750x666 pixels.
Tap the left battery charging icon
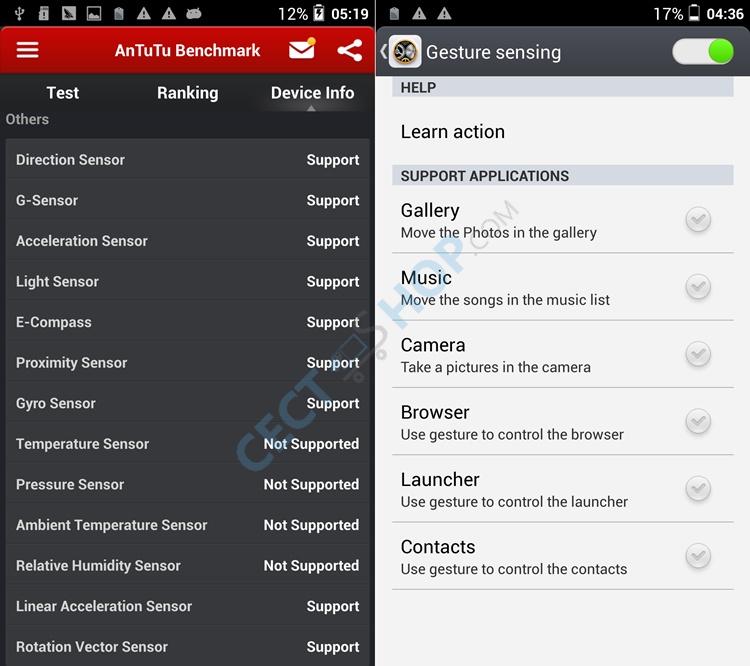pyautogui.click(x=319, y=13)
